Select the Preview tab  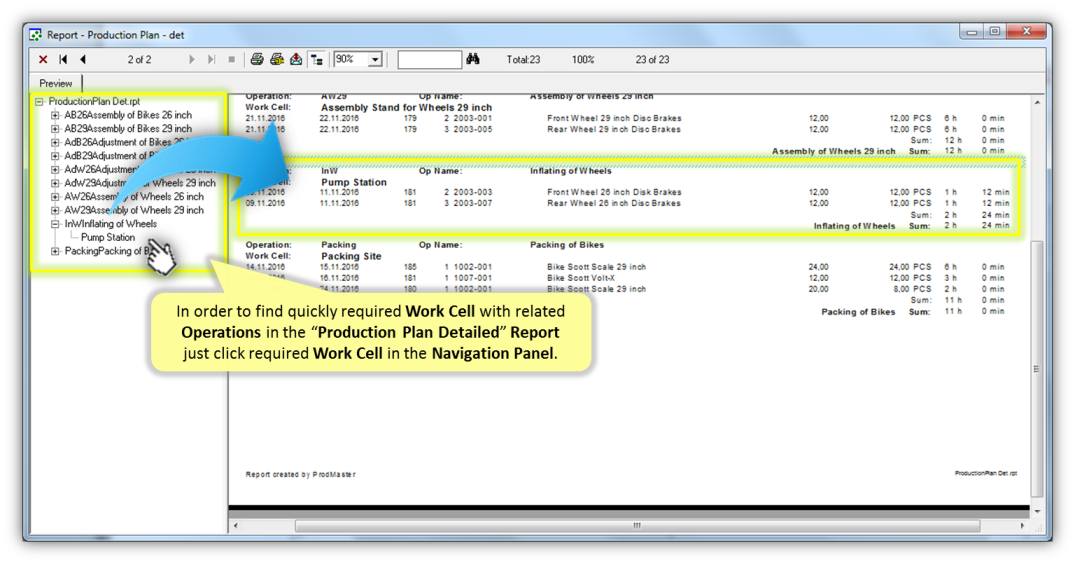(x=56, y=83)
